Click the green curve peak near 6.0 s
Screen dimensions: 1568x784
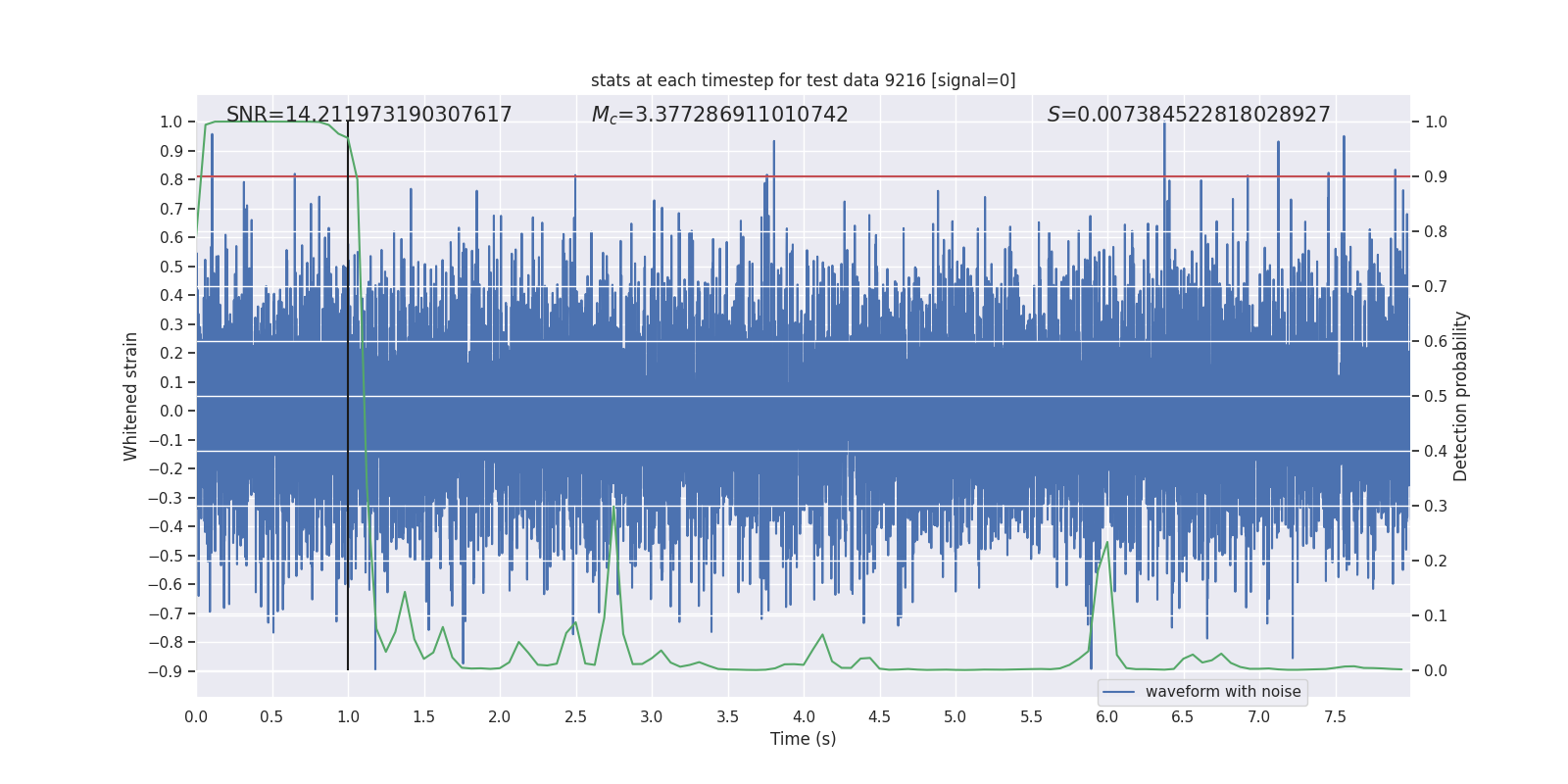point(1107,543)
